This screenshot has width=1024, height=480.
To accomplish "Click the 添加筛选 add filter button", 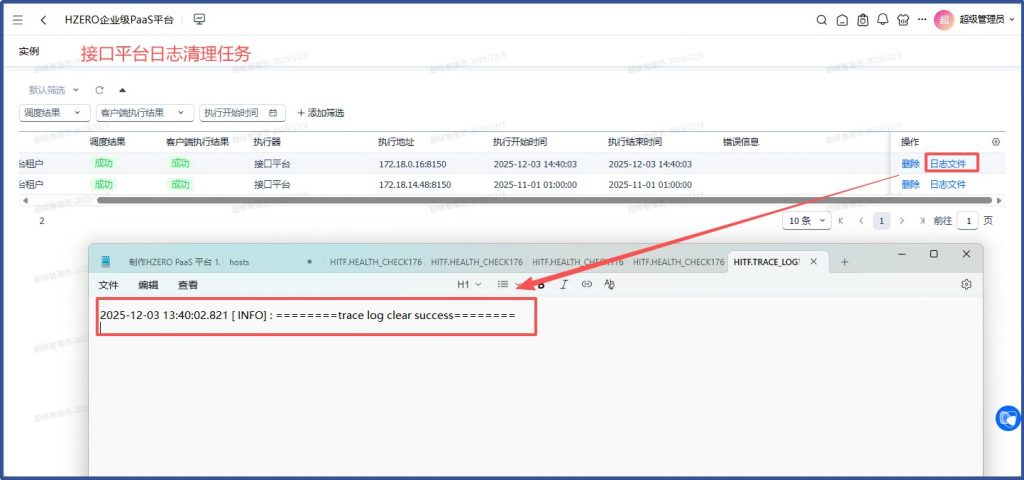I will (320, 113).
